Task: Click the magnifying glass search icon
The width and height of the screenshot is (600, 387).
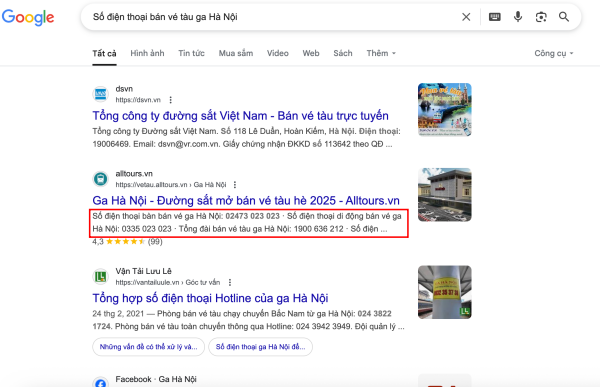Action: tap(564, 17)
